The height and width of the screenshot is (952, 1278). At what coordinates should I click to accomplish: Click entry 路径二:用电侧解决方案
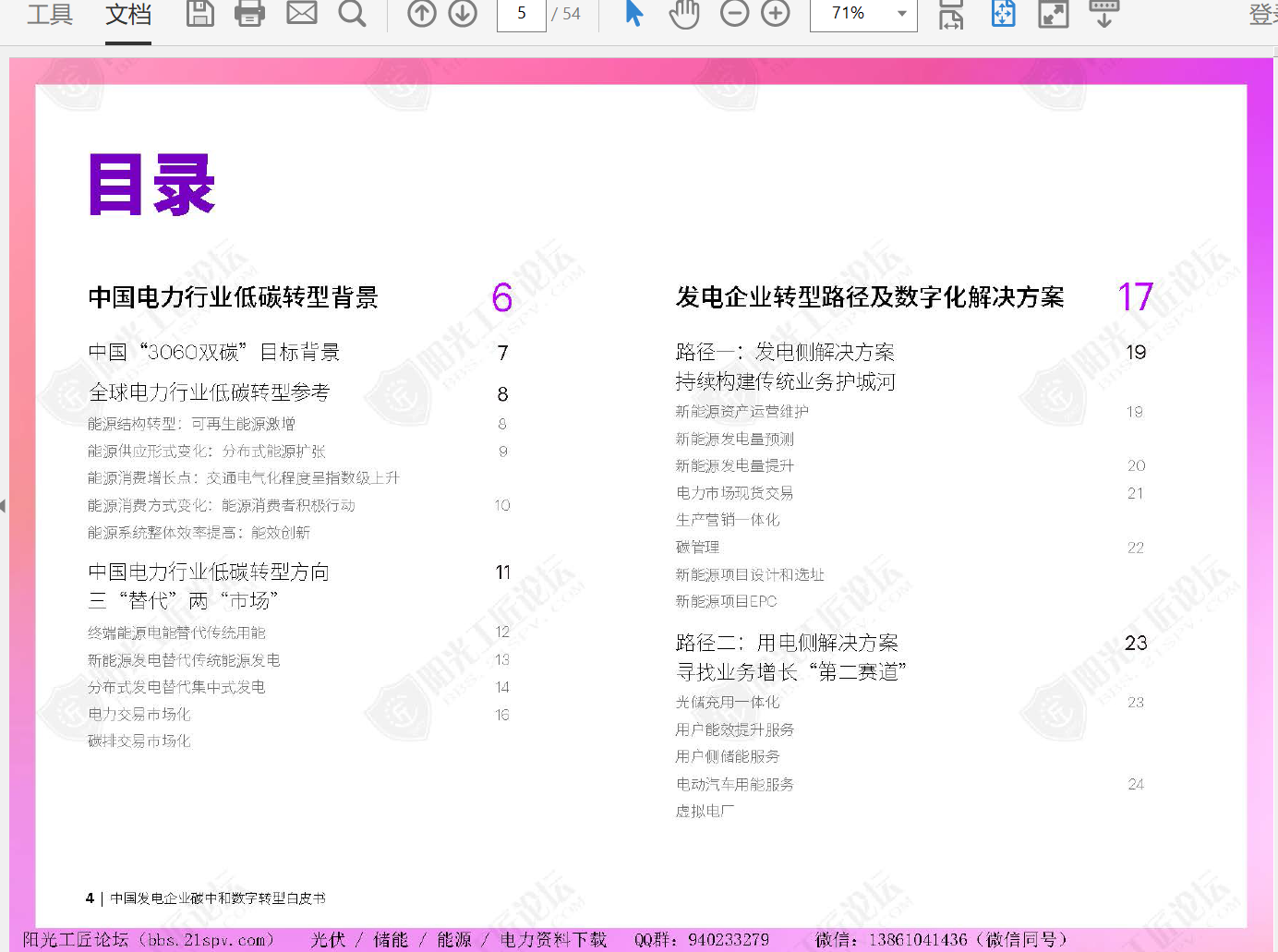[x=788, y=643]
